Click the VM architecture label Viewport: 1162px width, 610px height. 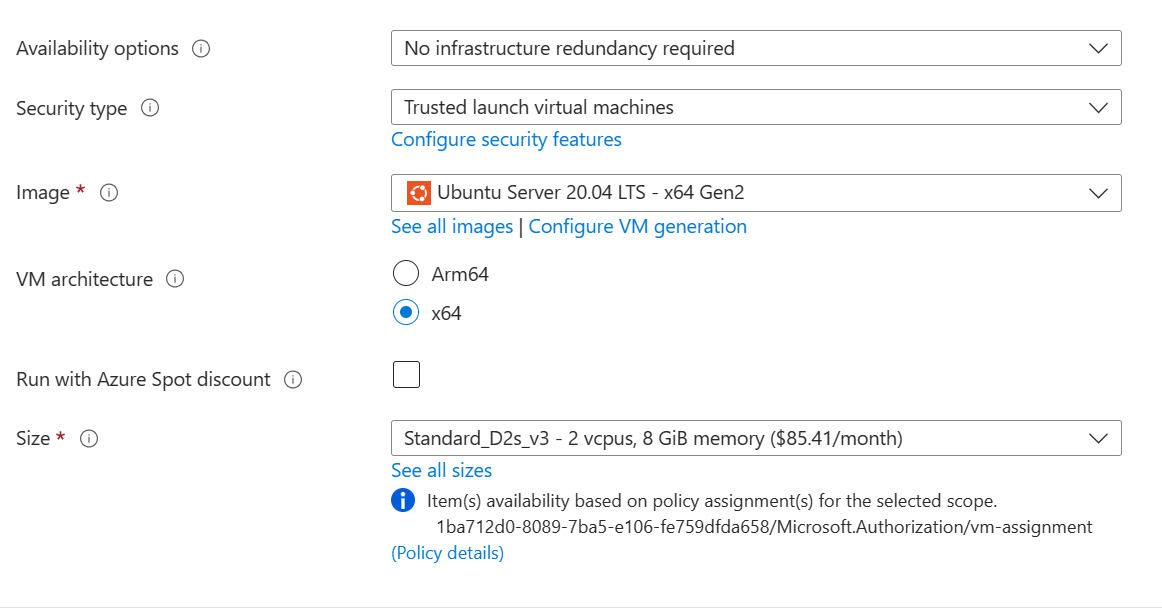pos(84,279)
